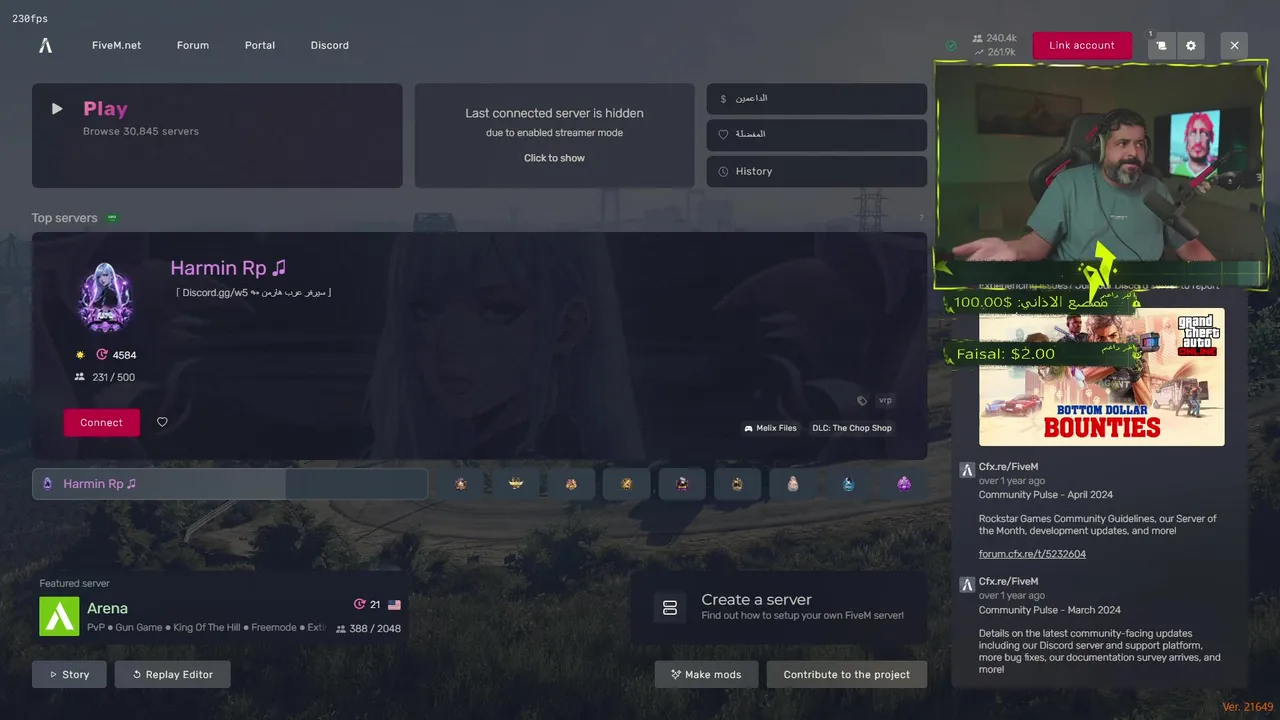Image resolution: width=1280 pixels, height=720 pixels.
Task: Open the forum.cfx.re/t/5232604 link
Action: 1032,554
